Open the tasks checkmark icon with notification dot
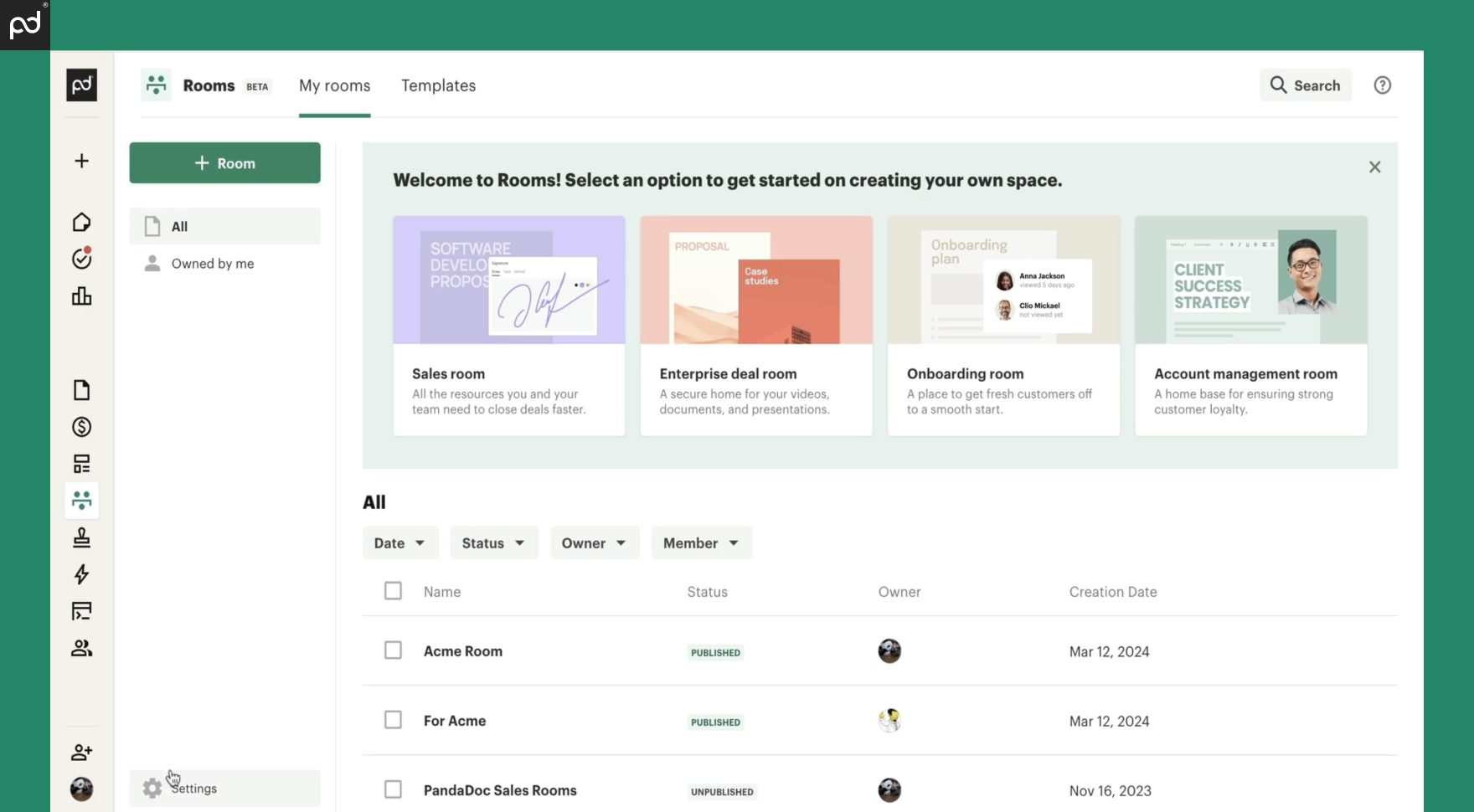The height and width of the screenshot is (812, 1474). (81, 259)
